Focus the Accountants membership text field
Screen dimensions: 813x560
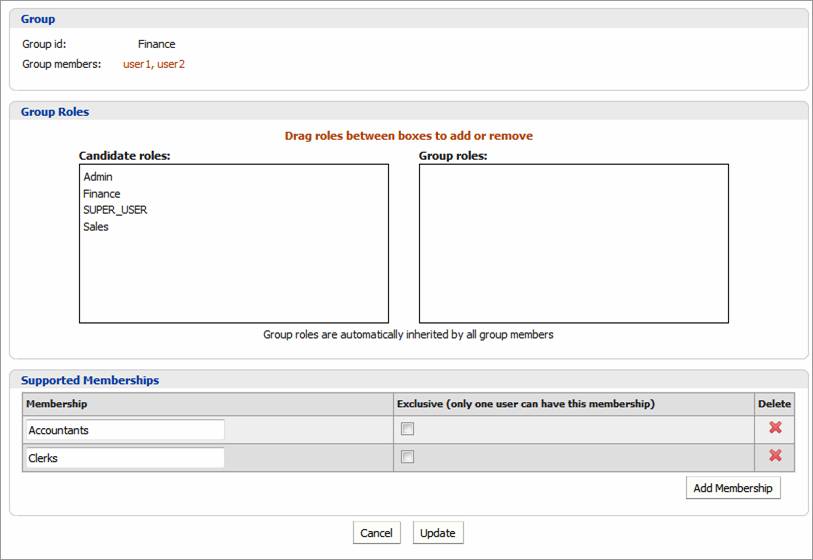pyautogui.click(x=125, y=430)
